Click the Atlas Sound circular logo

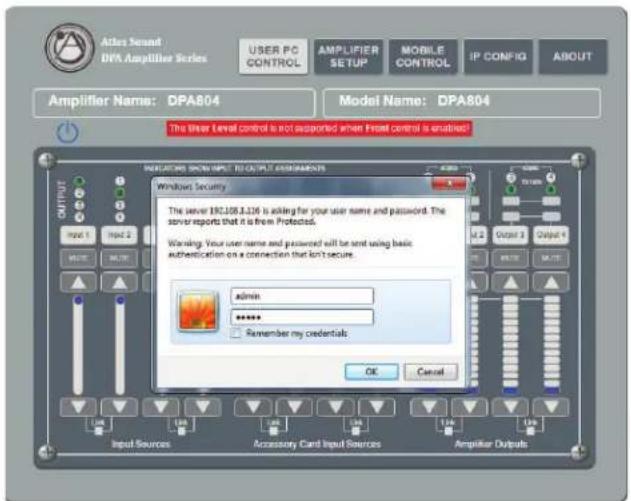69,47
